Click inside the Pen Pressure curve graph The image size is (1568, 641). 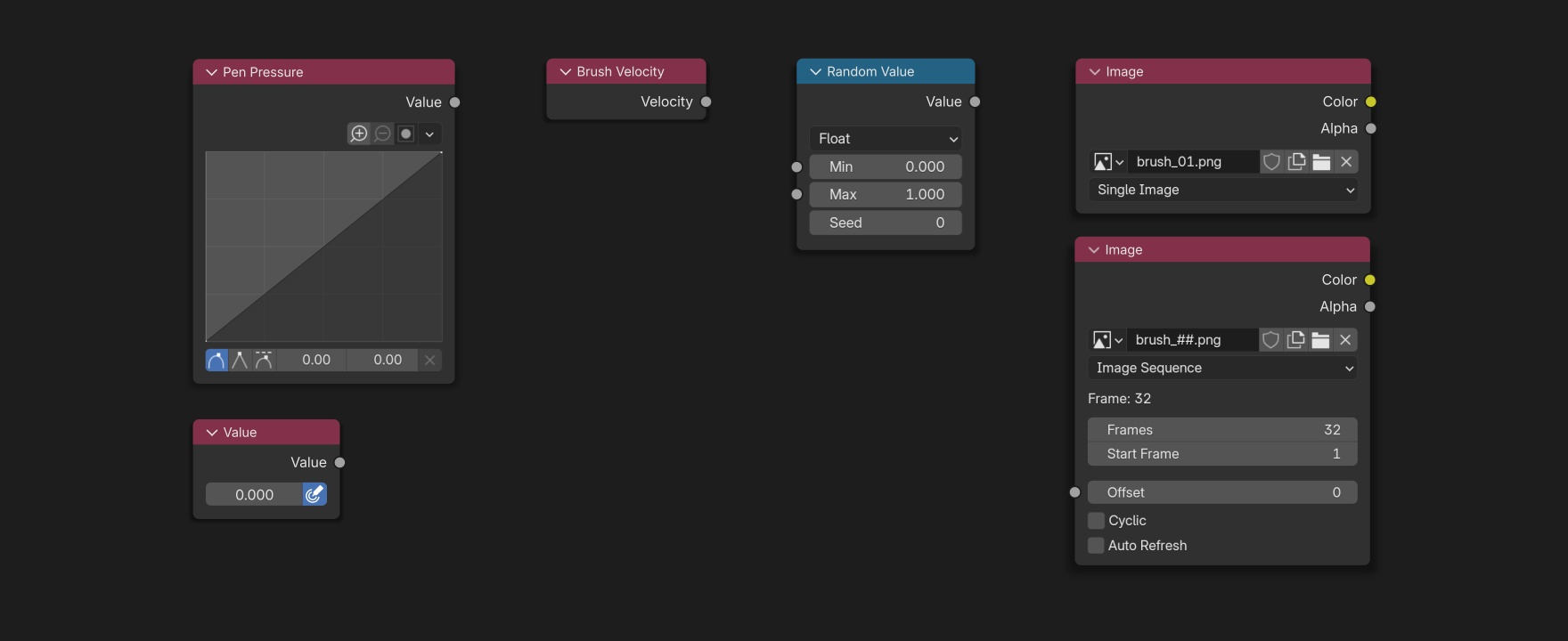click(x=324, y=247)
